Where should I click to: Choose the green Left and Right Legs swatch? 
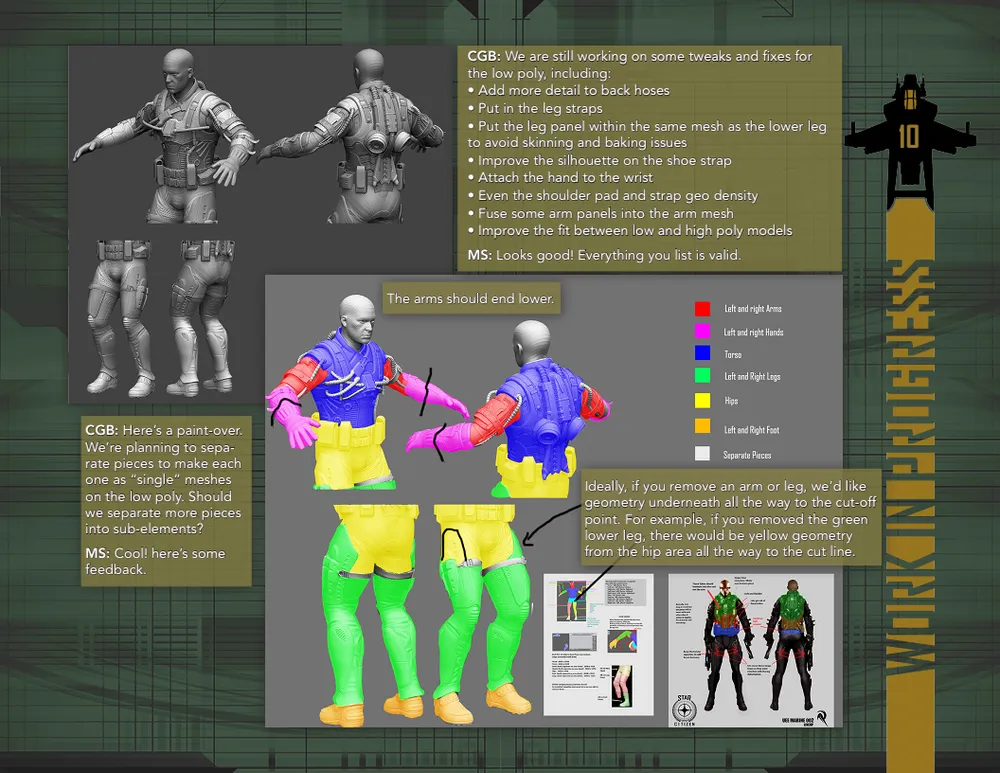pos(702,376)
